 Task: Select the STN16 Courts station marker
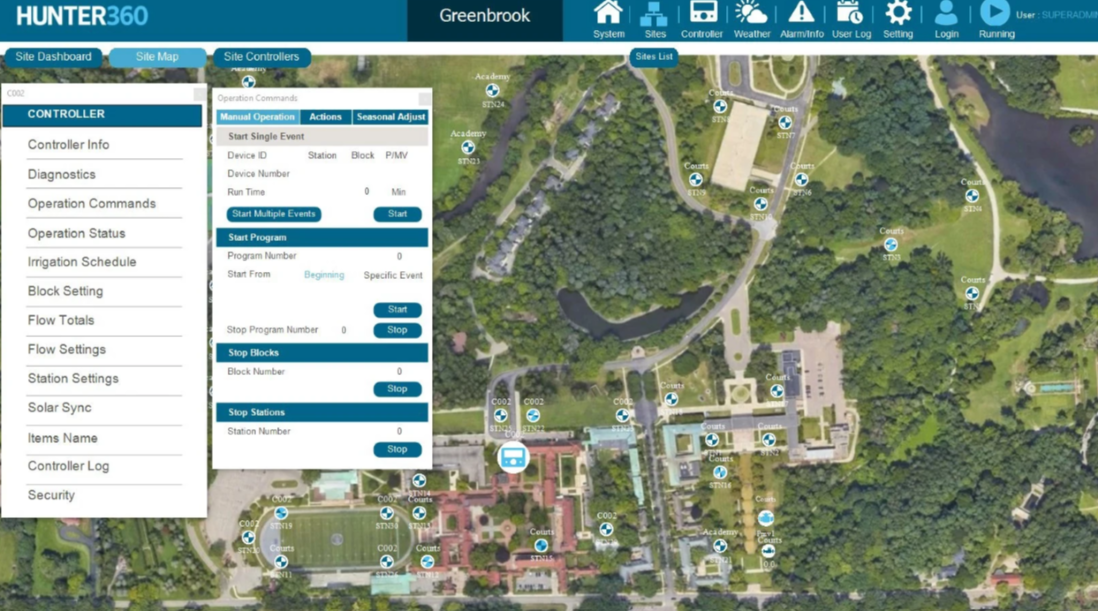(x=720, y=472)
